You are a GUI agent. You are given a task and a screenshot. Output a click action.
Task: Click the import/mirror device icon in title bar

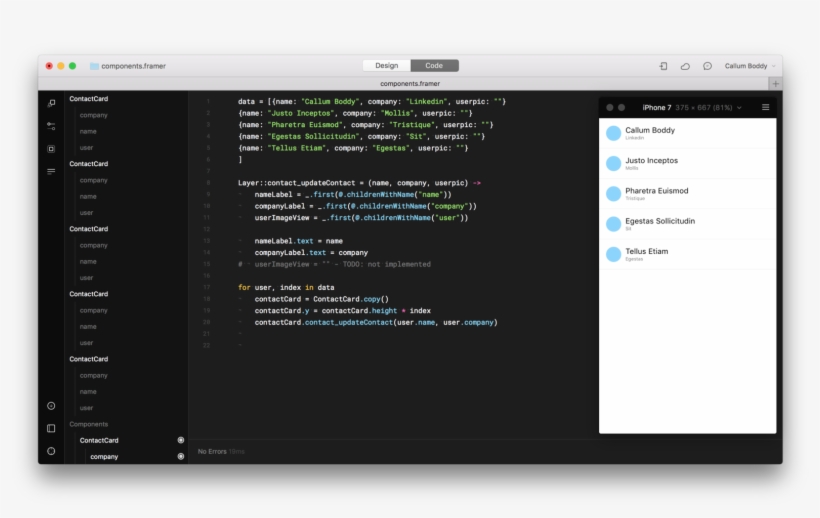(663, 66)
